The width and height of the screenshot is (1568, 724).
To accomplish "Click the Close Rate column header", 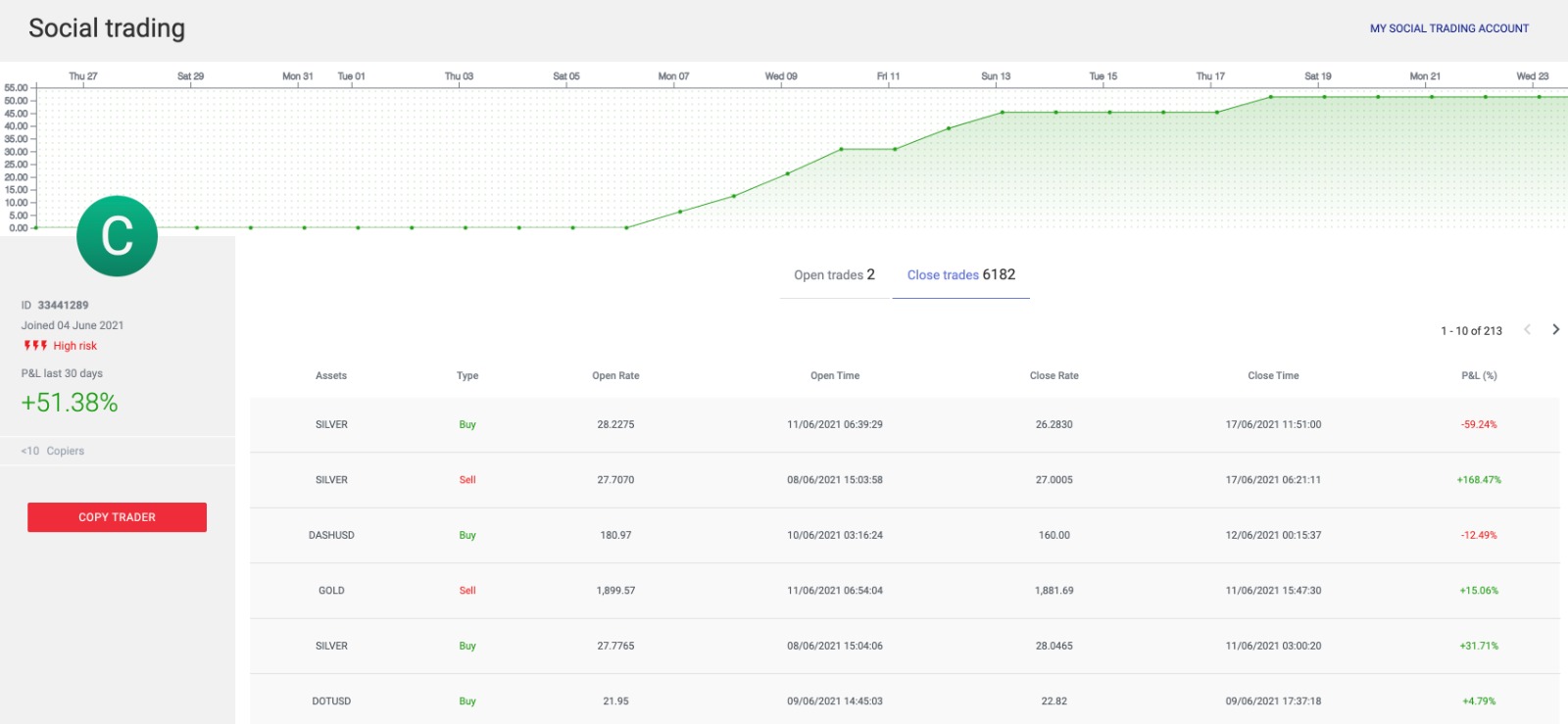I will 1054,376.
